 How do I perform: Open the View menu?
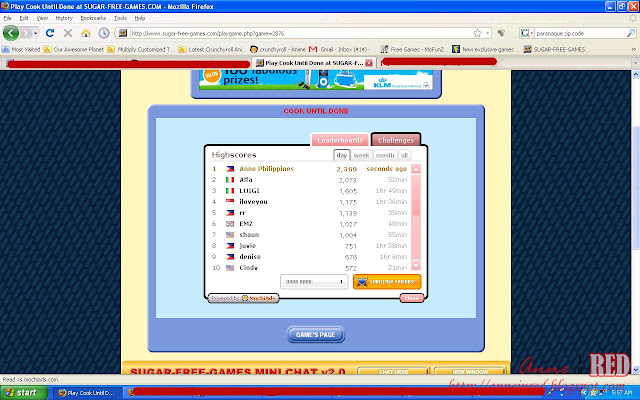pyautogui.click(x=42, y=18)
